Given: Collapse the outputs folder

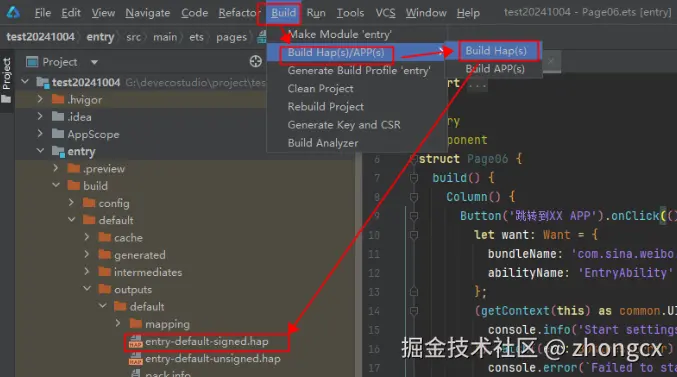Looking at the screenshot, I should coord(87,288).
